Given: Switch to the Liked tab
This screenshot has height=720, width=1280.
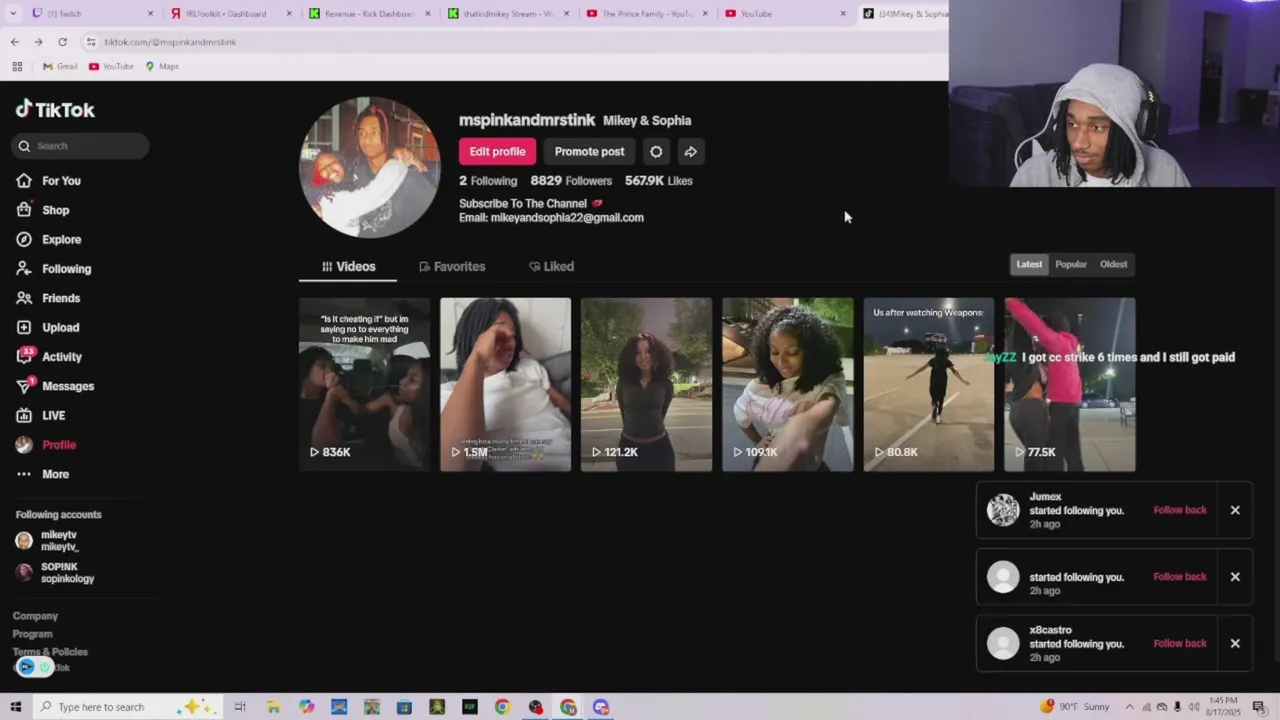Looking at the screenshot, I should tap(551, 267).
